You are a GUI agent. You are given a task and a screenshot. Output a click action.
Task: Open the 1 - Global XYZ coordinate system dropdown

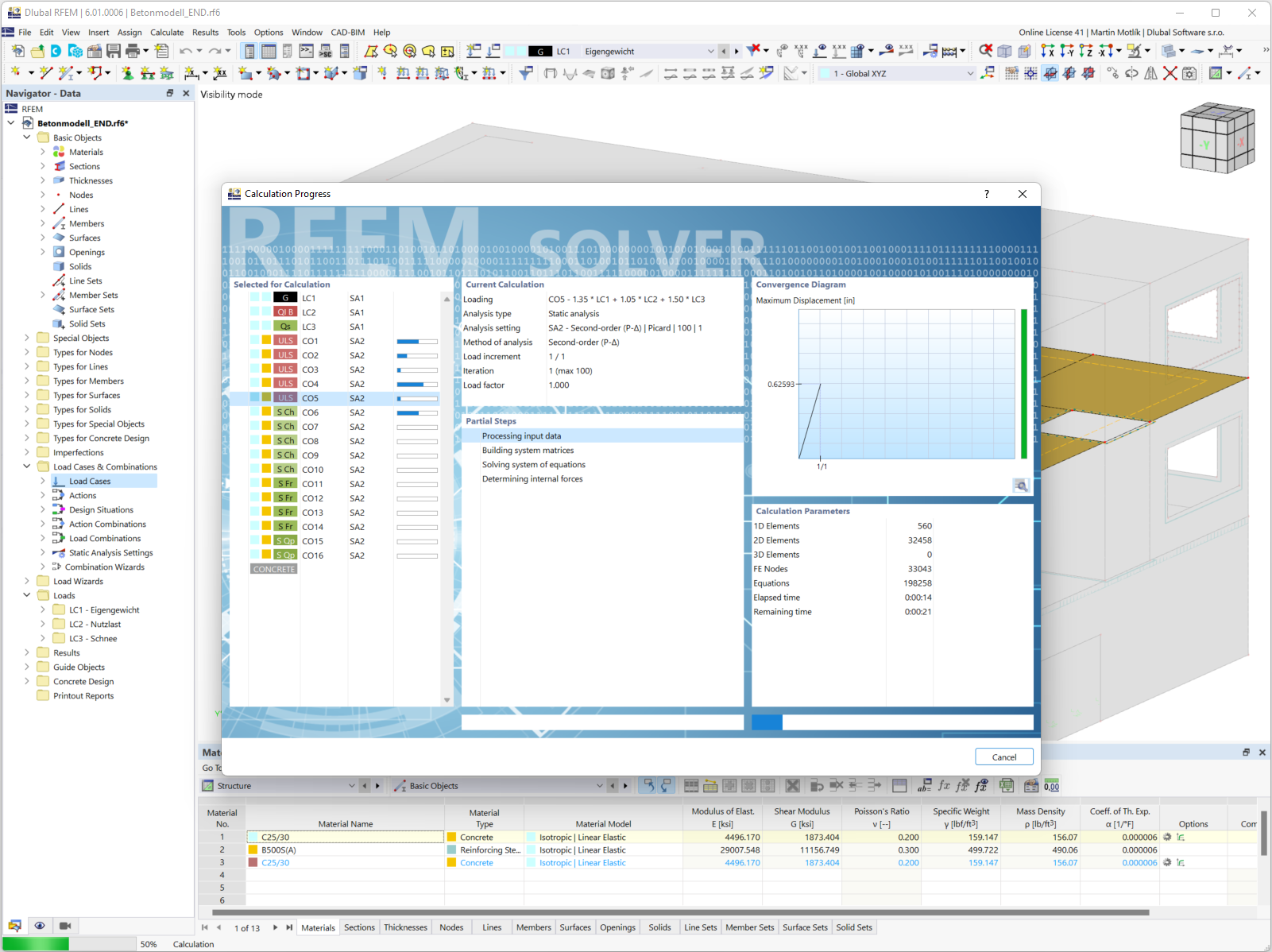pyautogui.click(x=970, y=72)
